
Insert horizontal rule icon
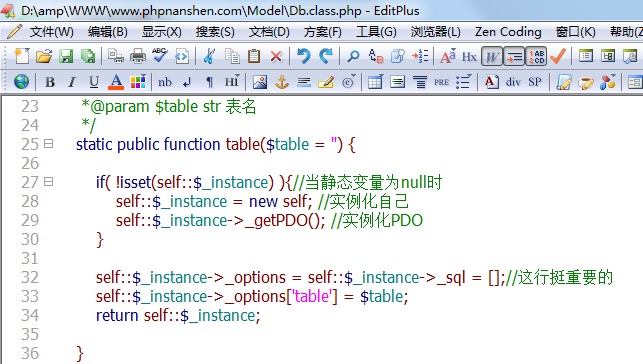pos(304,82)
